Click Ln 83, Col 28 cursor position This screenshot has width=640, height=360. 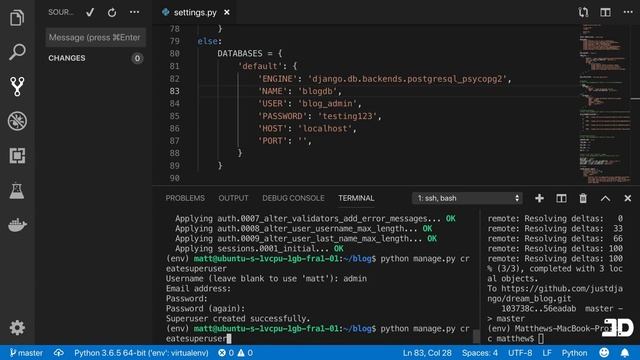click(427, 353)
